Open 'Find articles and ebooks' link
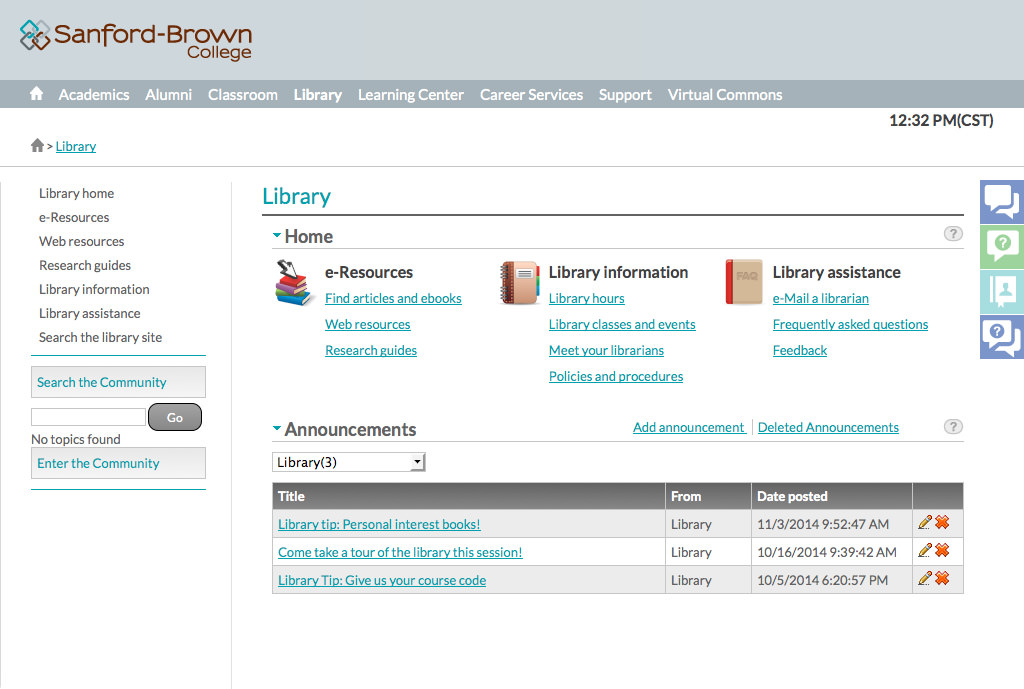This screenshot has width=1024, height=689. [x=393, y=298]
